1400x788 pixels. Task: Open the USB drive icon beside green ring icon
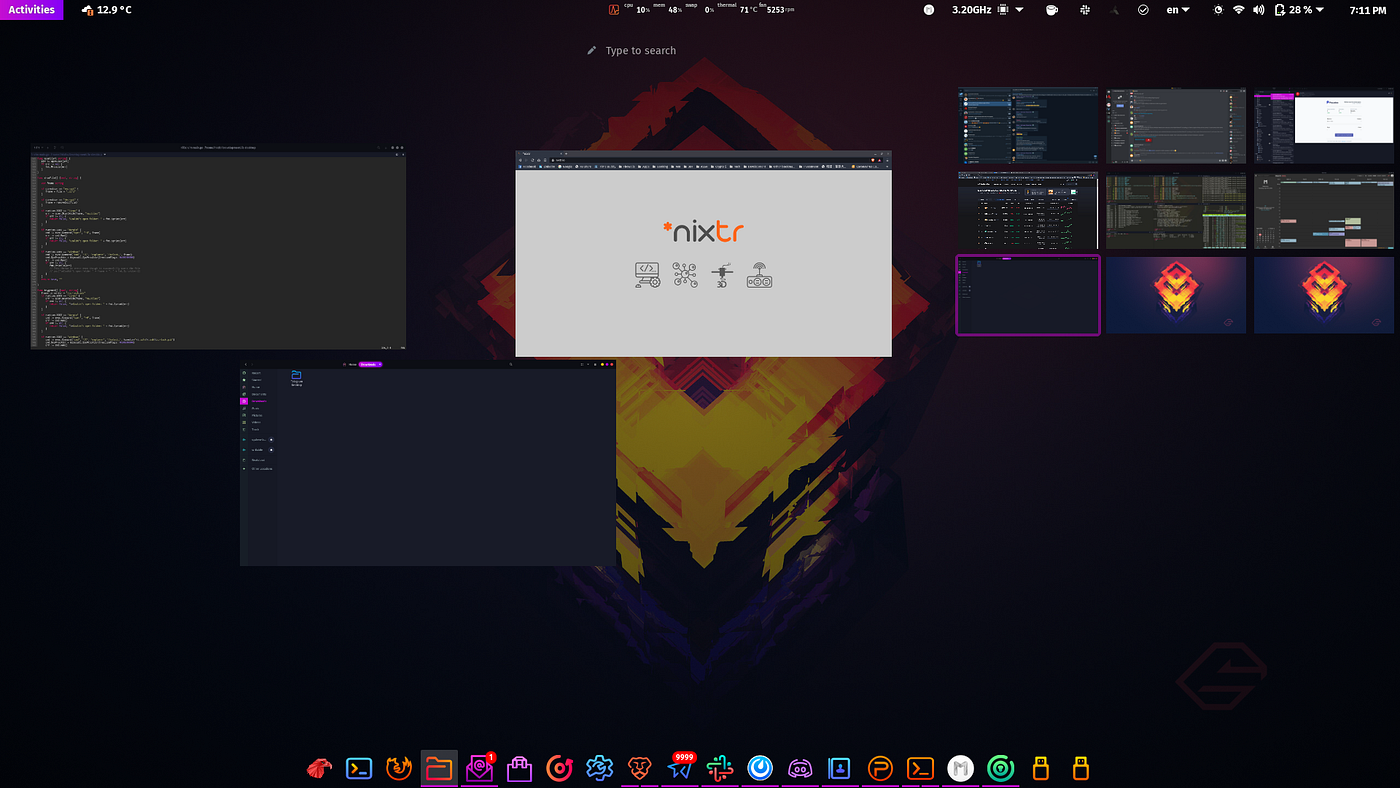[x=1040, y=768]
